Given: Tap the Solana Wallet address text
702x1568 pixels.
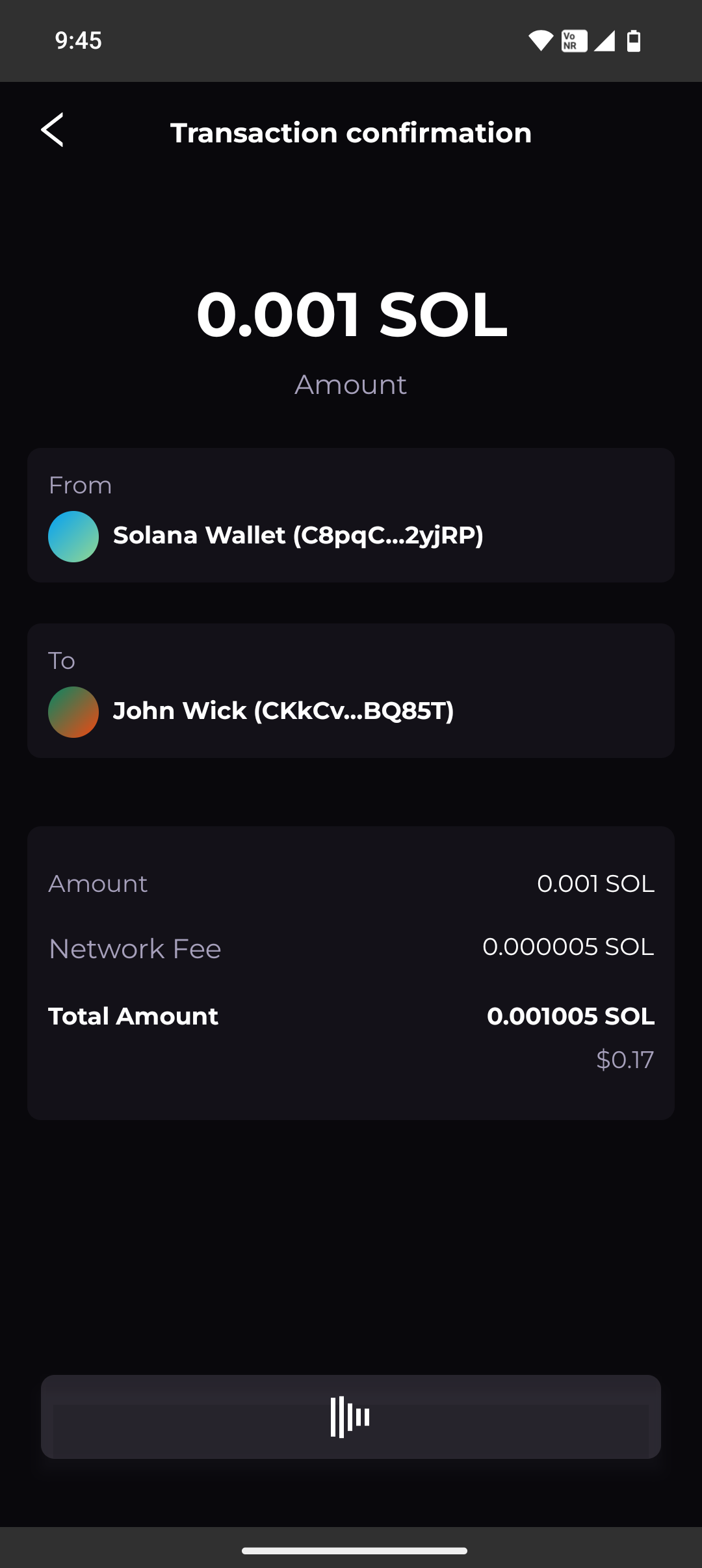Looking at the screenshot, I should [x=298, y=536].
